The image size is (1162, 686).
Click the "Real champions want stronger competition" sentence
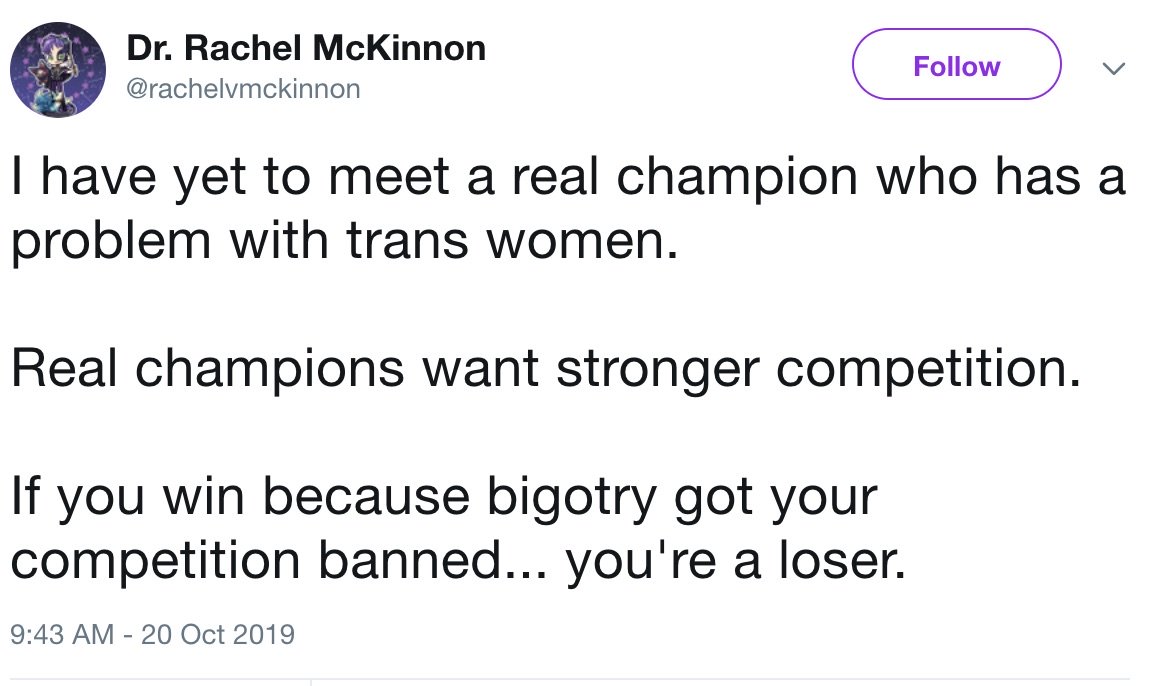pos(546,370)
